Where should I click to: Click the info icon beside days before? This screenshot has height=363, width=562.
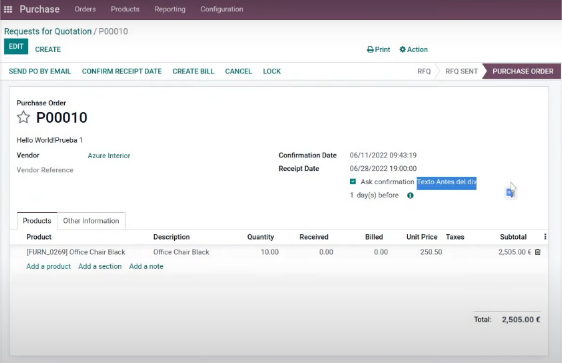[x=410, y=195]
